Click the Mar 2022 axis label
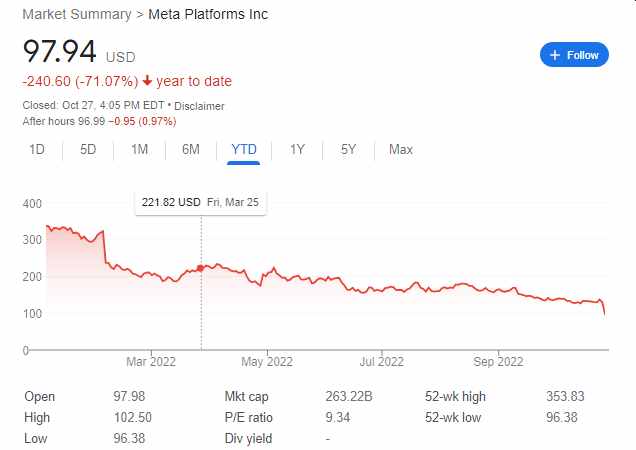Image resolution: width=636 pixels, height=450 pixels. pyautogui.click(x=150, y=361)
